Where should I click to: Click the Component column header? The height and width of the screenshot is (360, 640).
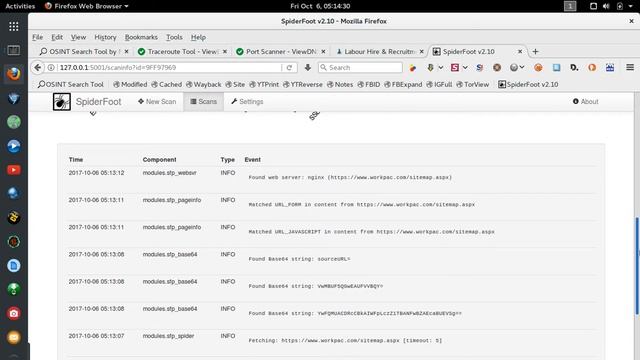coord(160,160)
